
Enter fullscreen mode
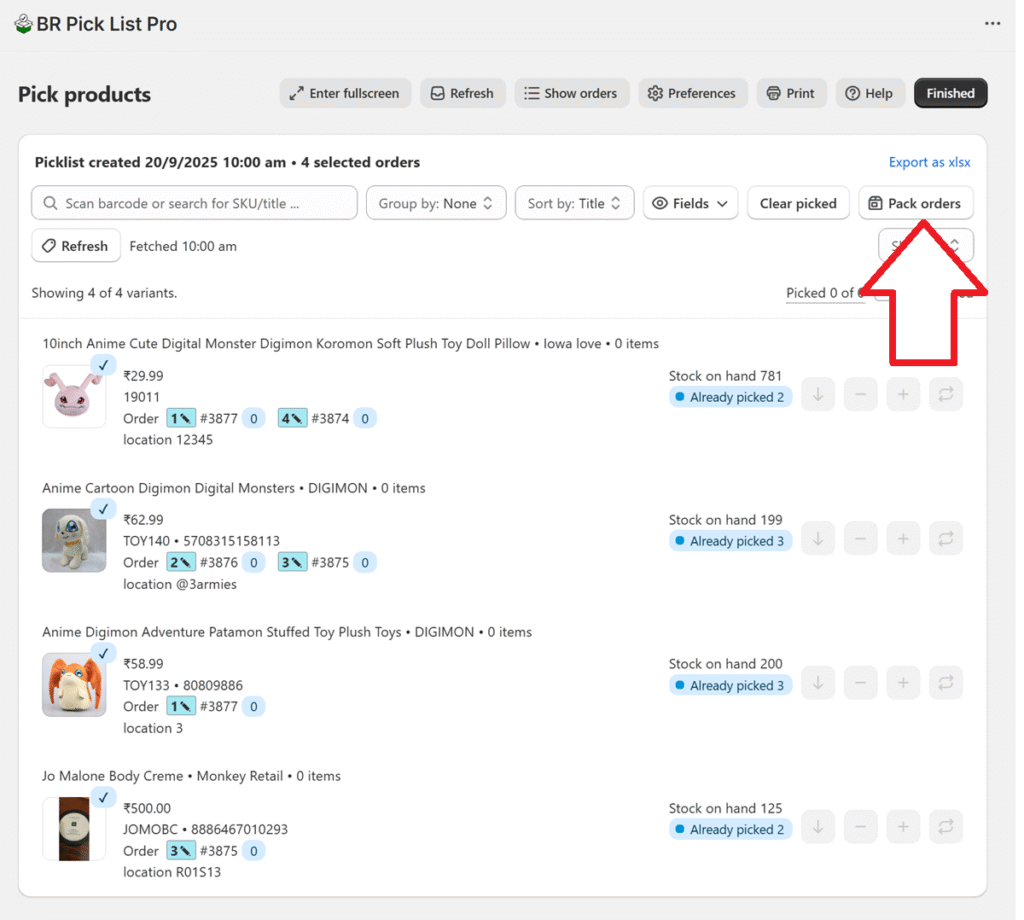click(x=344, y=93)
